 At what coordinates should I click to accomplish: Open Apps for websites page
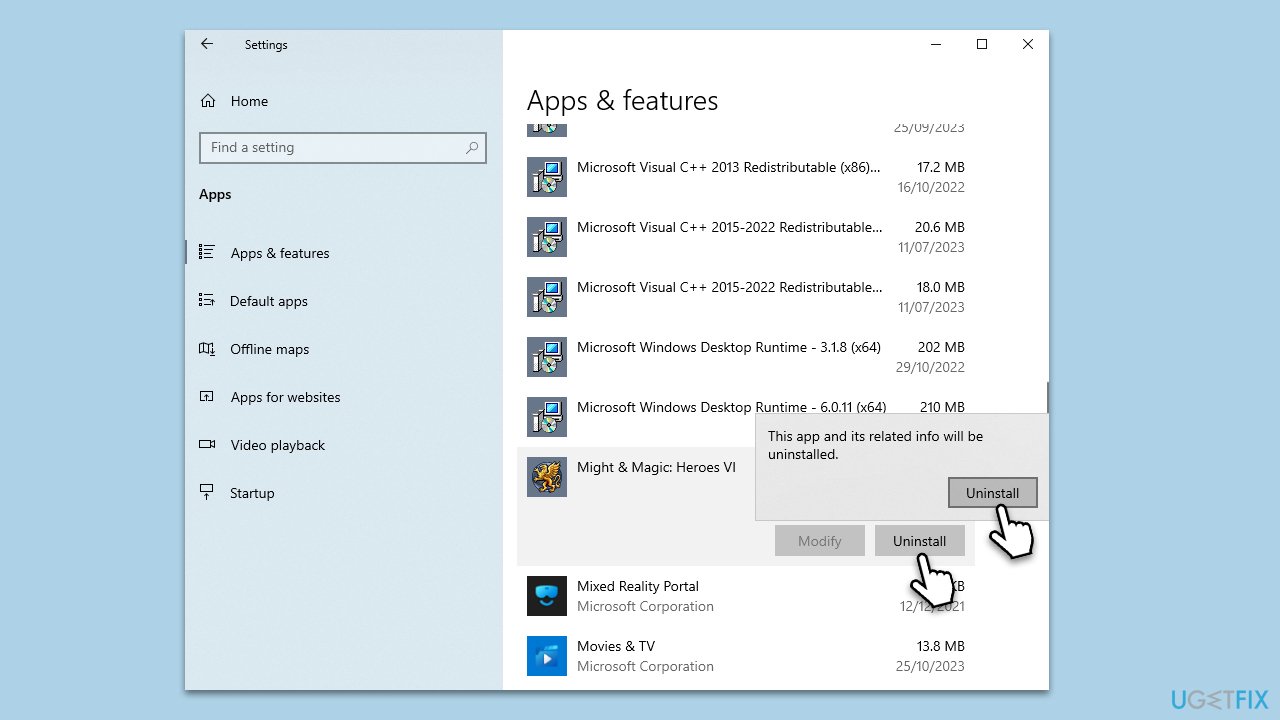286,397
